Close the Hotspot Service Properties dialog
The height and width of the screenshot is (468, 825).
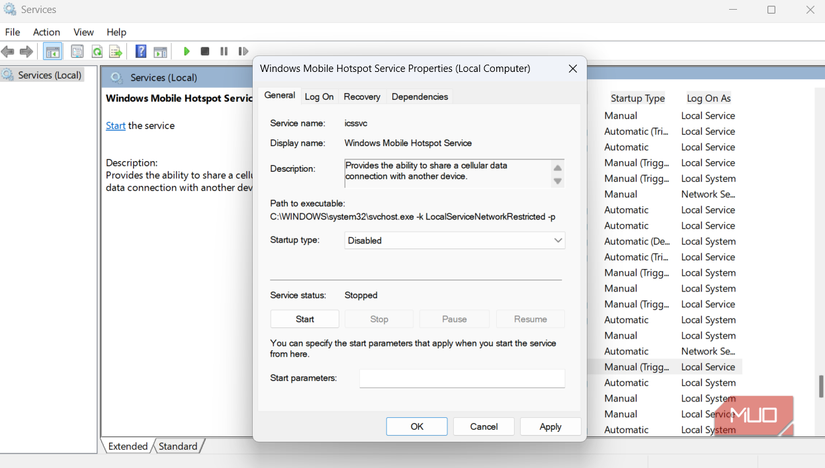pos(573,68)
